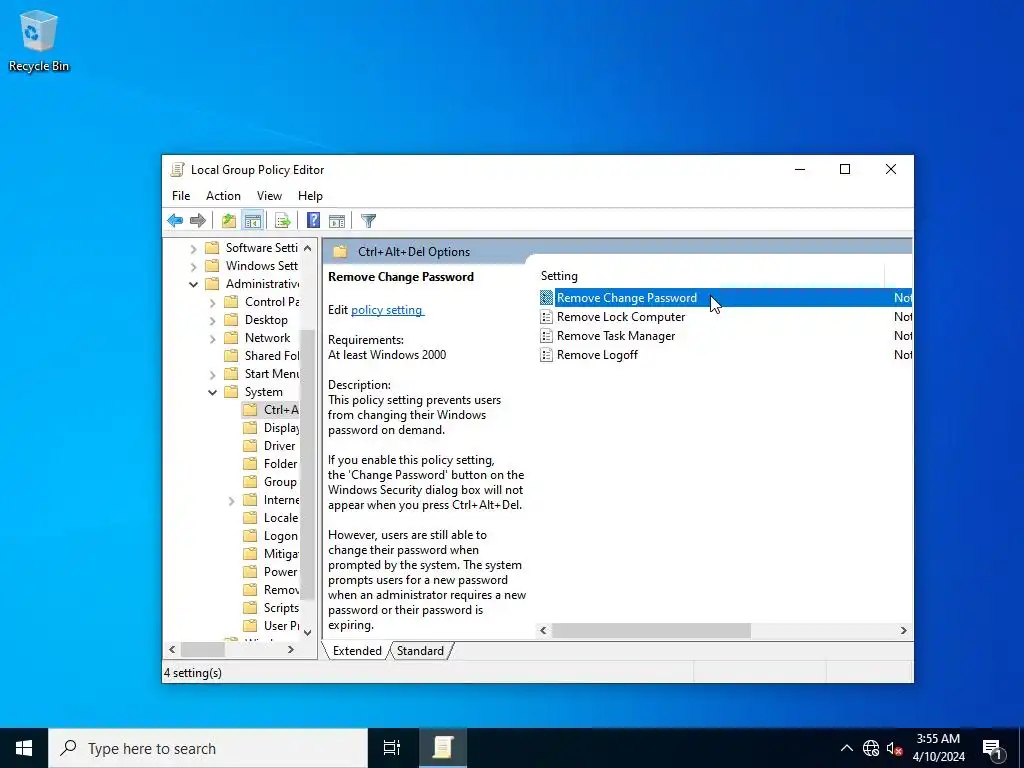Click Remove Task Manager policy icon

click(x=547, y=336)
